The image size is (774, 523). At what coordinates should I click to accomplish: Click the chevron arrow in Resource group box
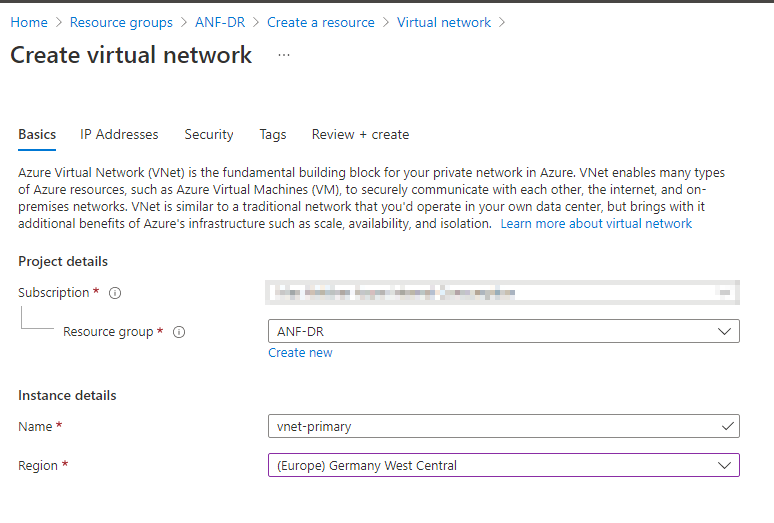click(724, 332)
